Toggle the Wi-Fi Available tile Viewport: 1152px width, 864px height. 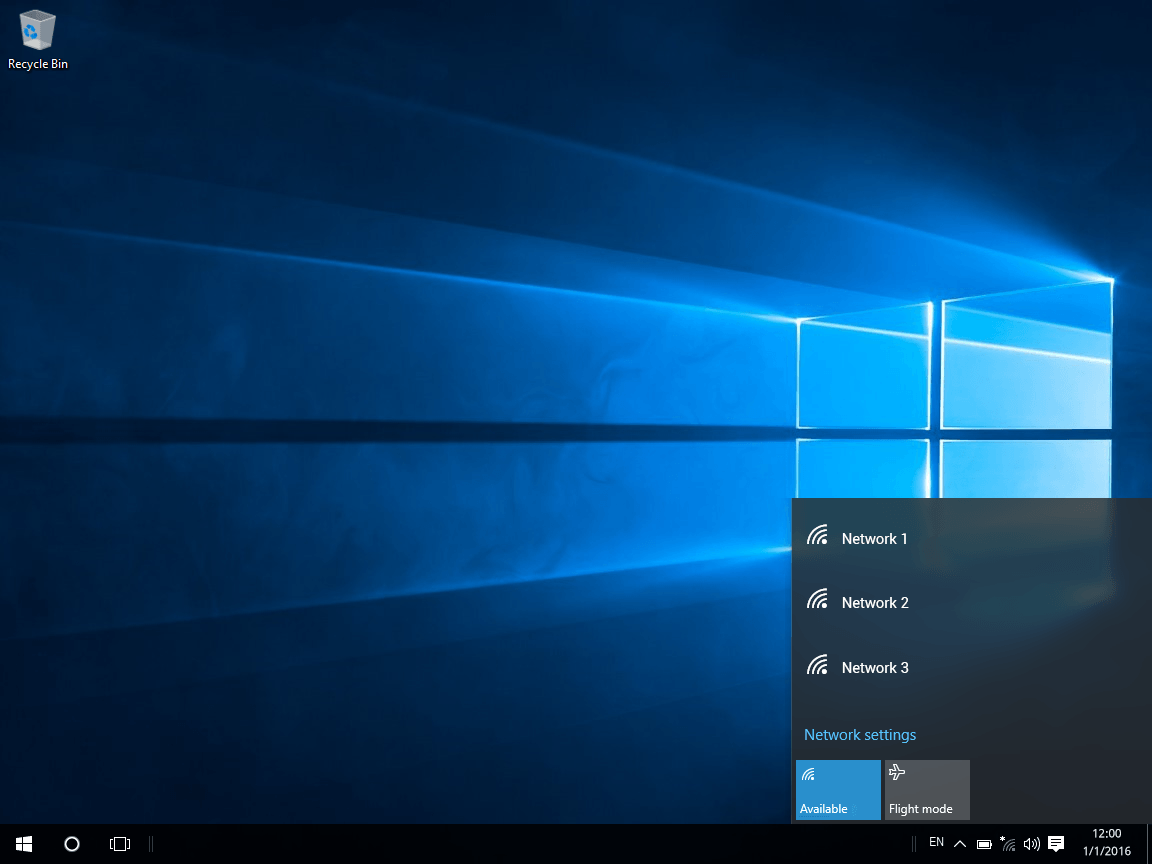pos(838,790)
